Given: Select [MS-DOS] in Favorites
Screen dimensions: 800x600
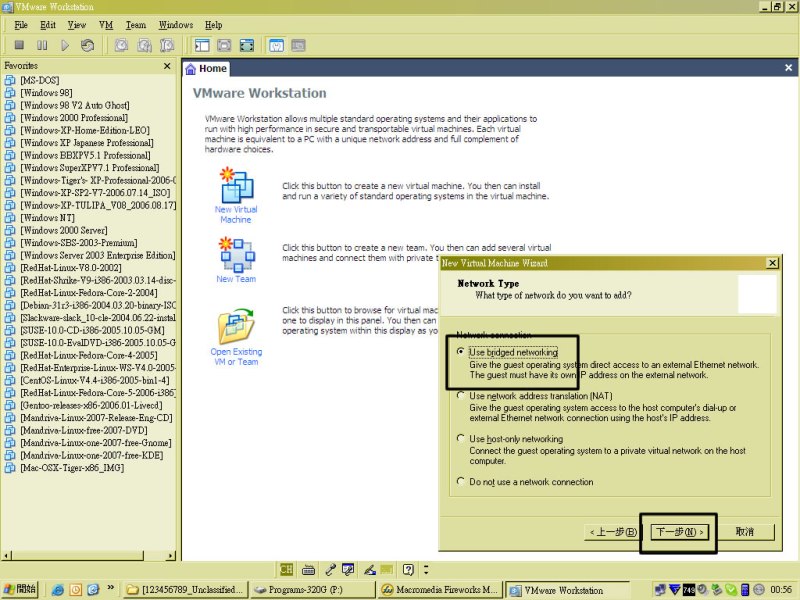Looking at the screenshot, I should (39, 80).
